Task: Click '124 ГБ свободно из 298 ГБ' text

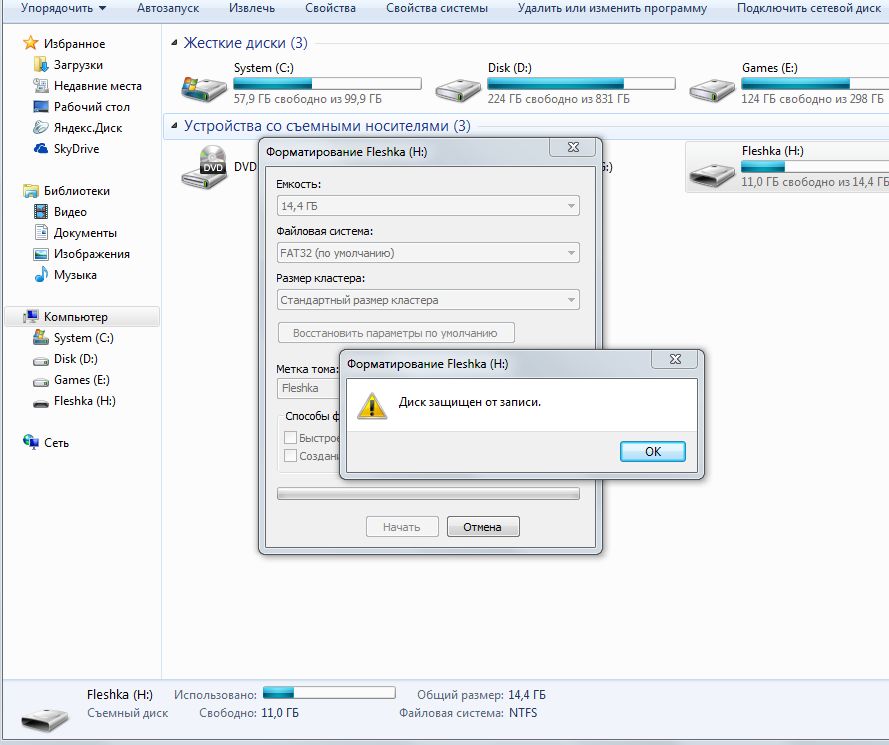Action: point(812,99)
